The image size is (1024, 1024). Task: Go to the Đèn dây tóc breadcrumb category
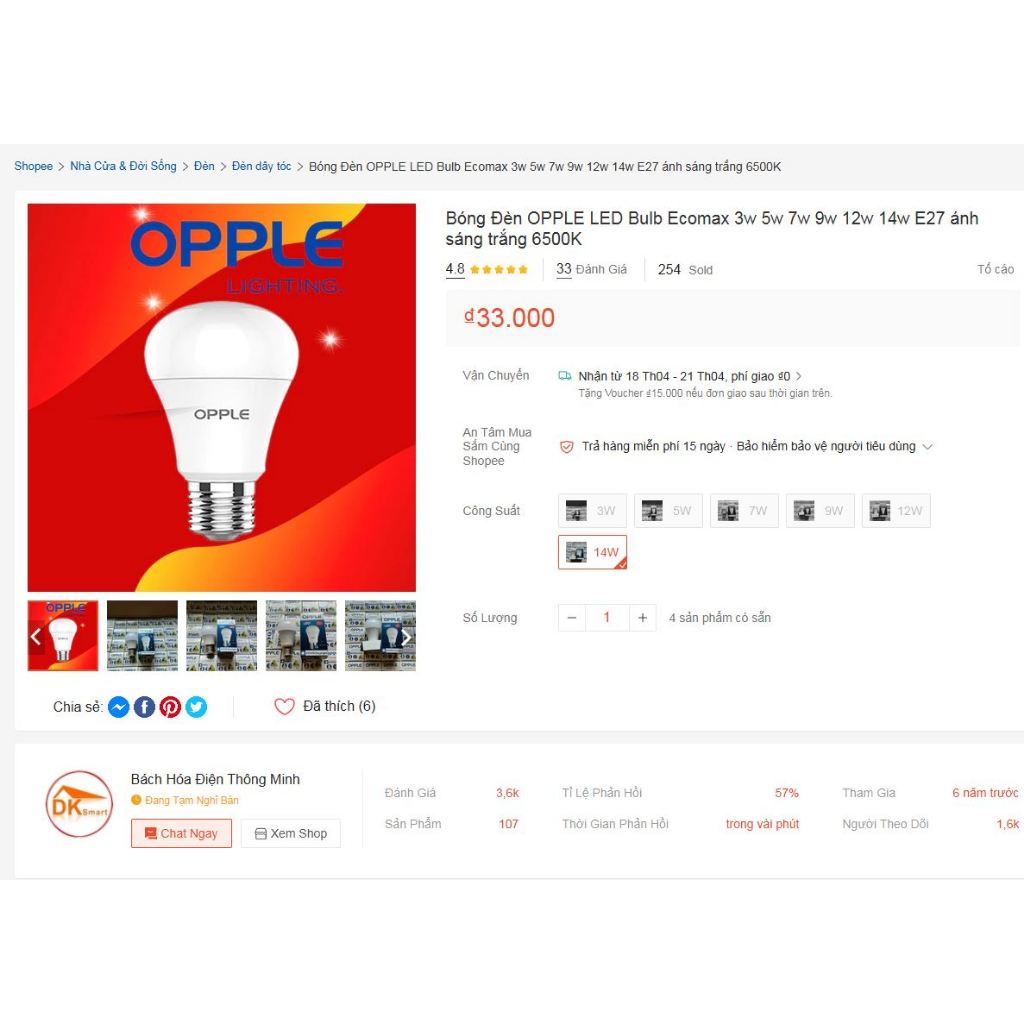click(261, 167)
